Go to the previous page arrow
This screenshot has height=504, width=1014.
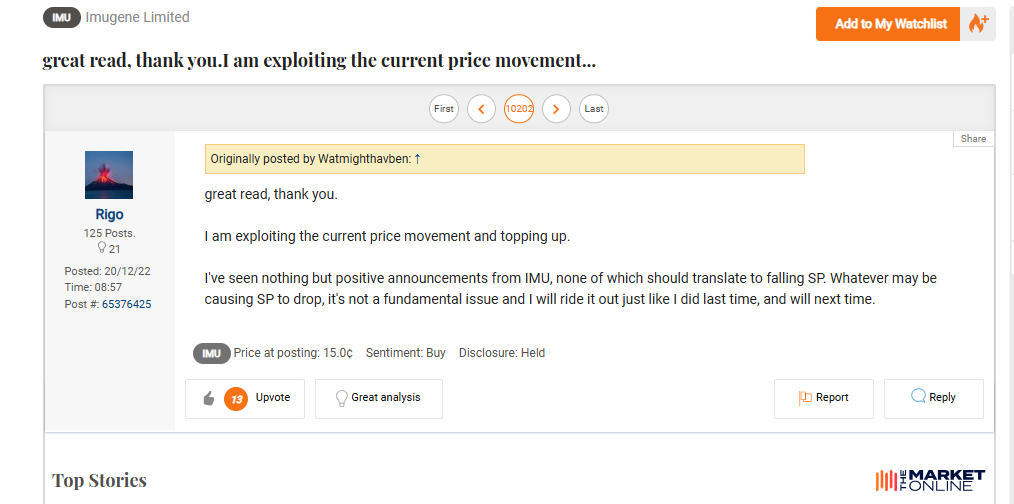481,109
